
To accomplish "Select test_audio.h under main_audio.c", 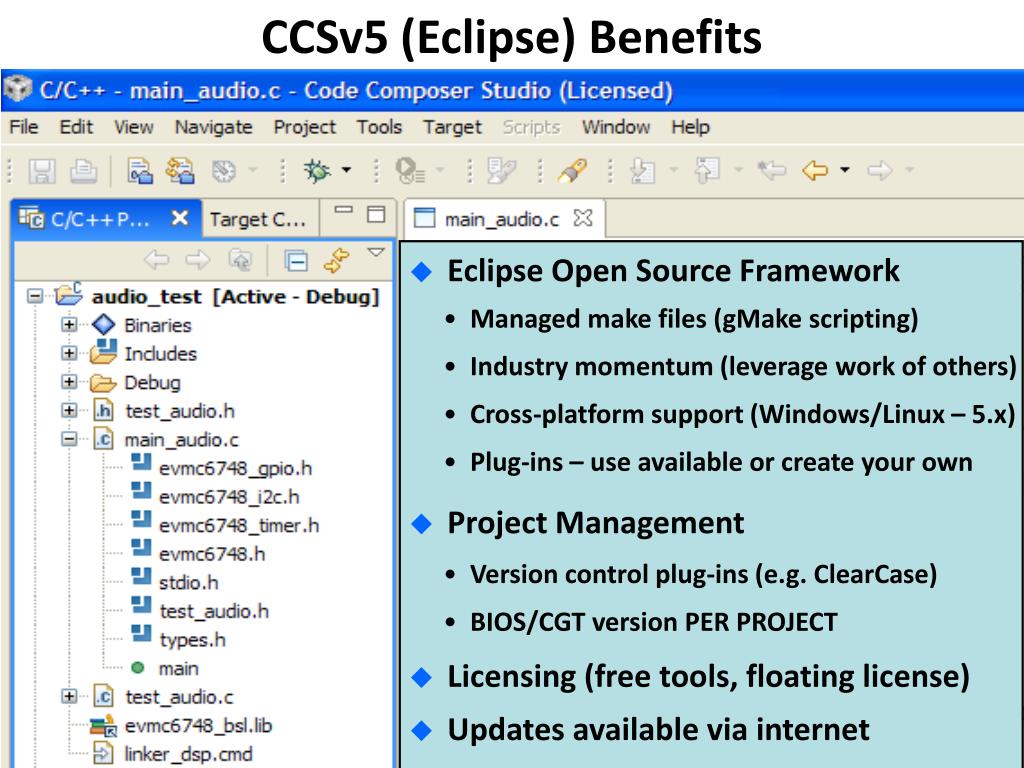I will 214,611.
